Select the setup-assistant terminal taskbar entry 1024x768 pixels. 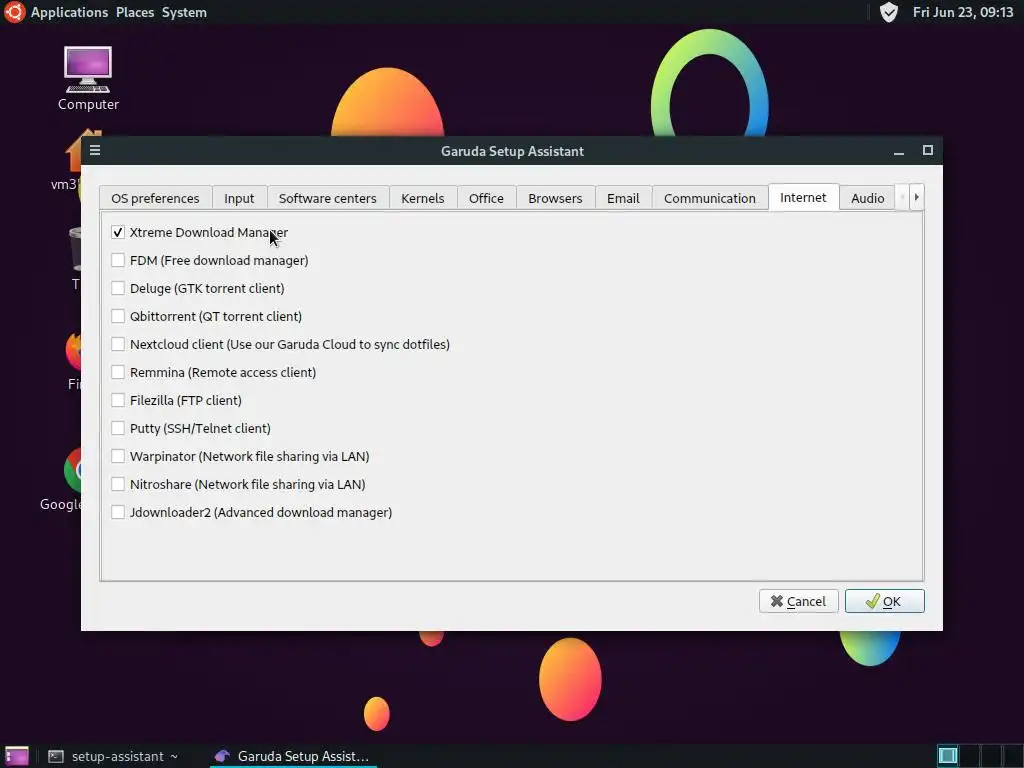coord(112,756)
